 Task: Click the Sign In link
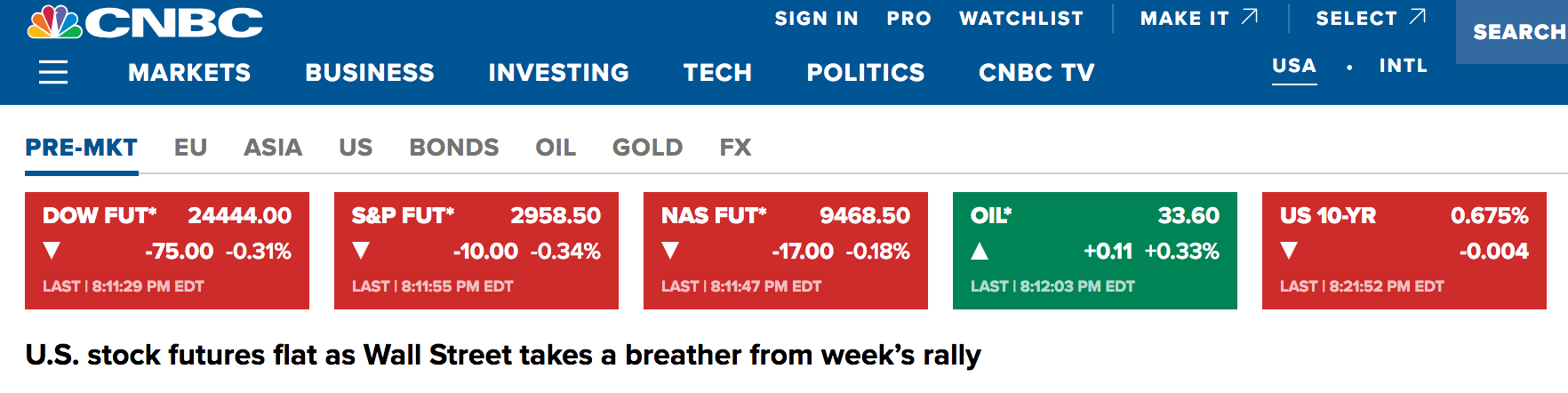coord(816,19)
